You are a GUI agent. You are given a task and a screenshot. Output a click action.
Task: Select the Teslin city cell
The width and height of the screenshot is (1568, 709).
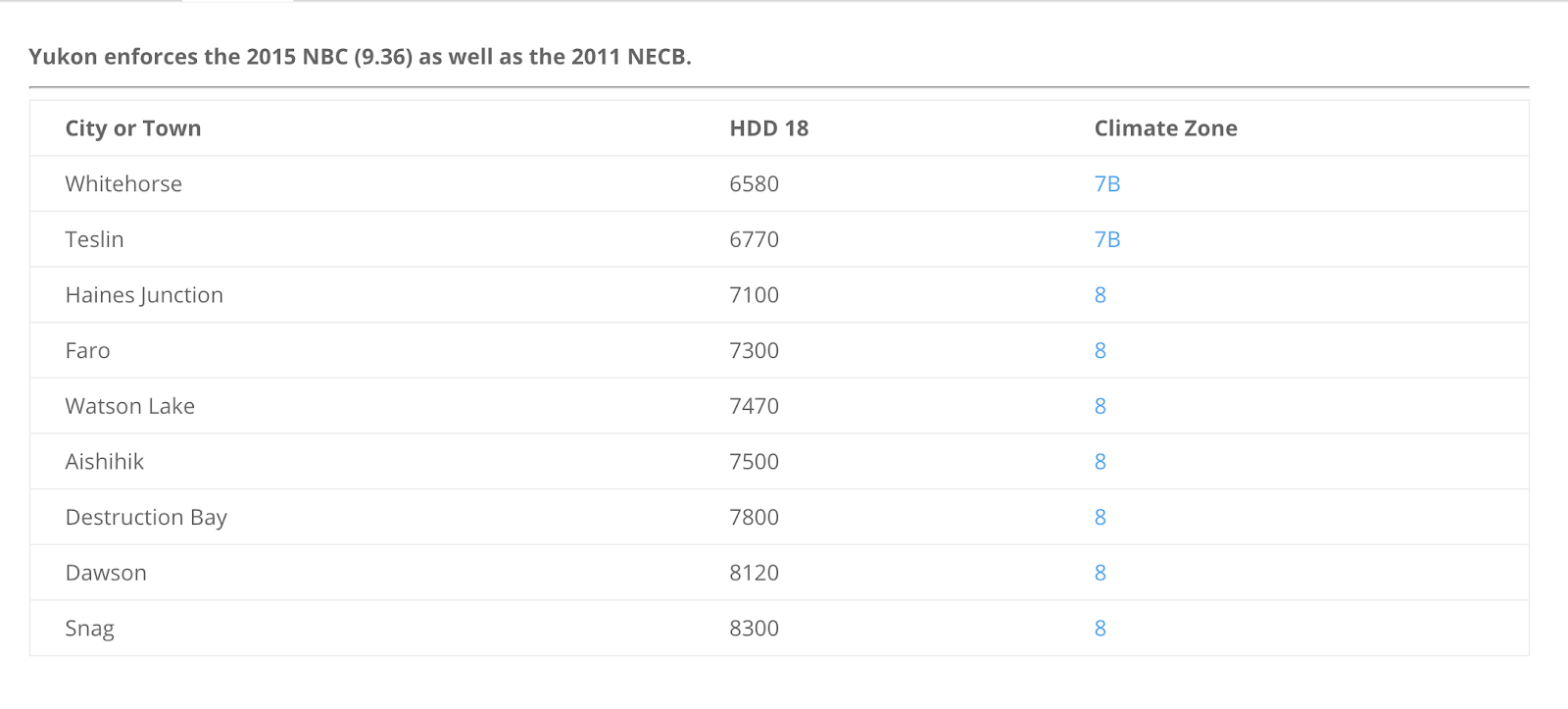94,239
